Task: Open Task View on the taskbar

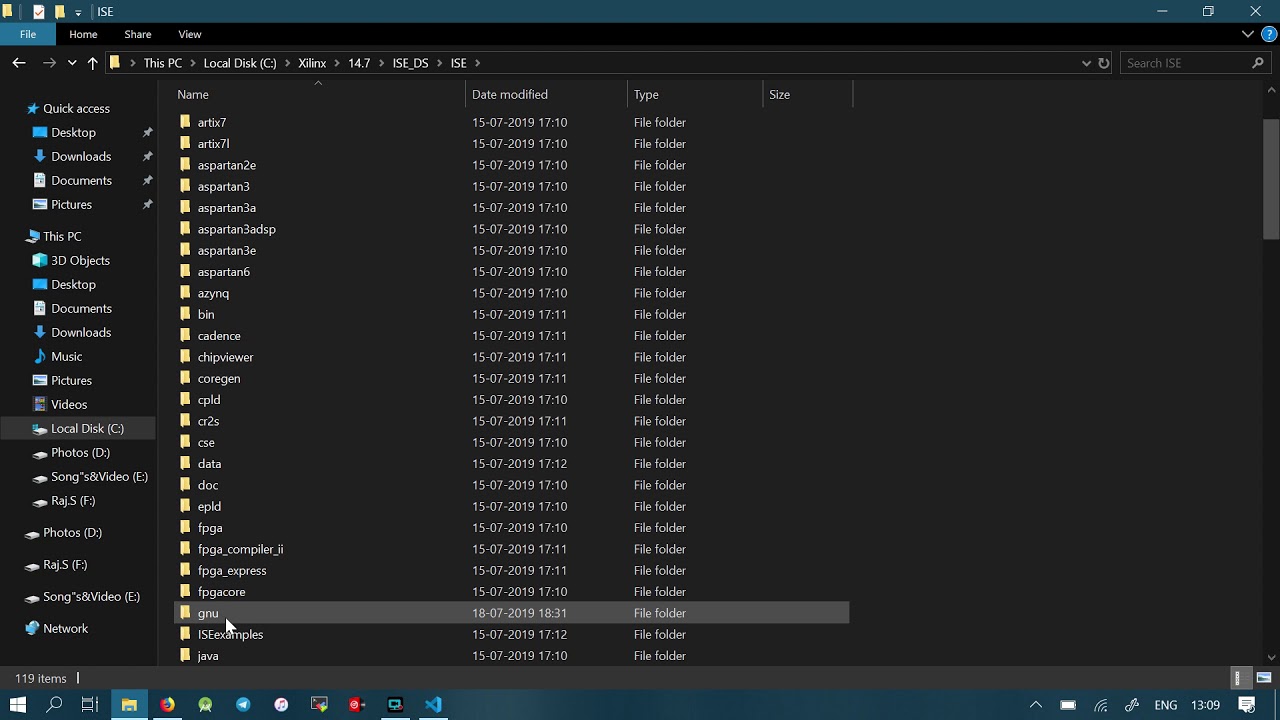Action: coord(90,705)
